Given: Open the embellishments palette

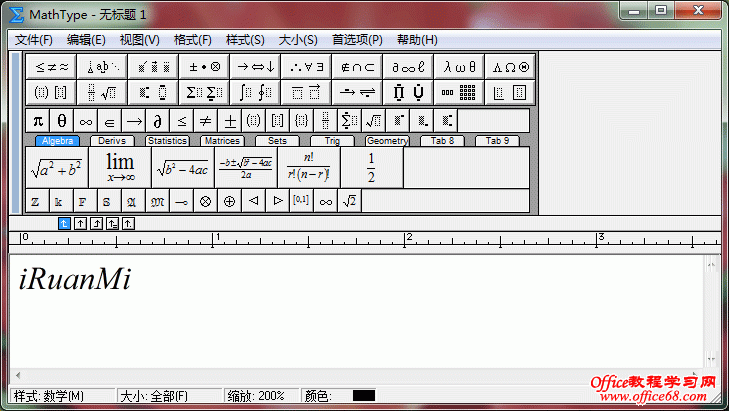Looking at the screenshot, I should (x=153, y=67).
